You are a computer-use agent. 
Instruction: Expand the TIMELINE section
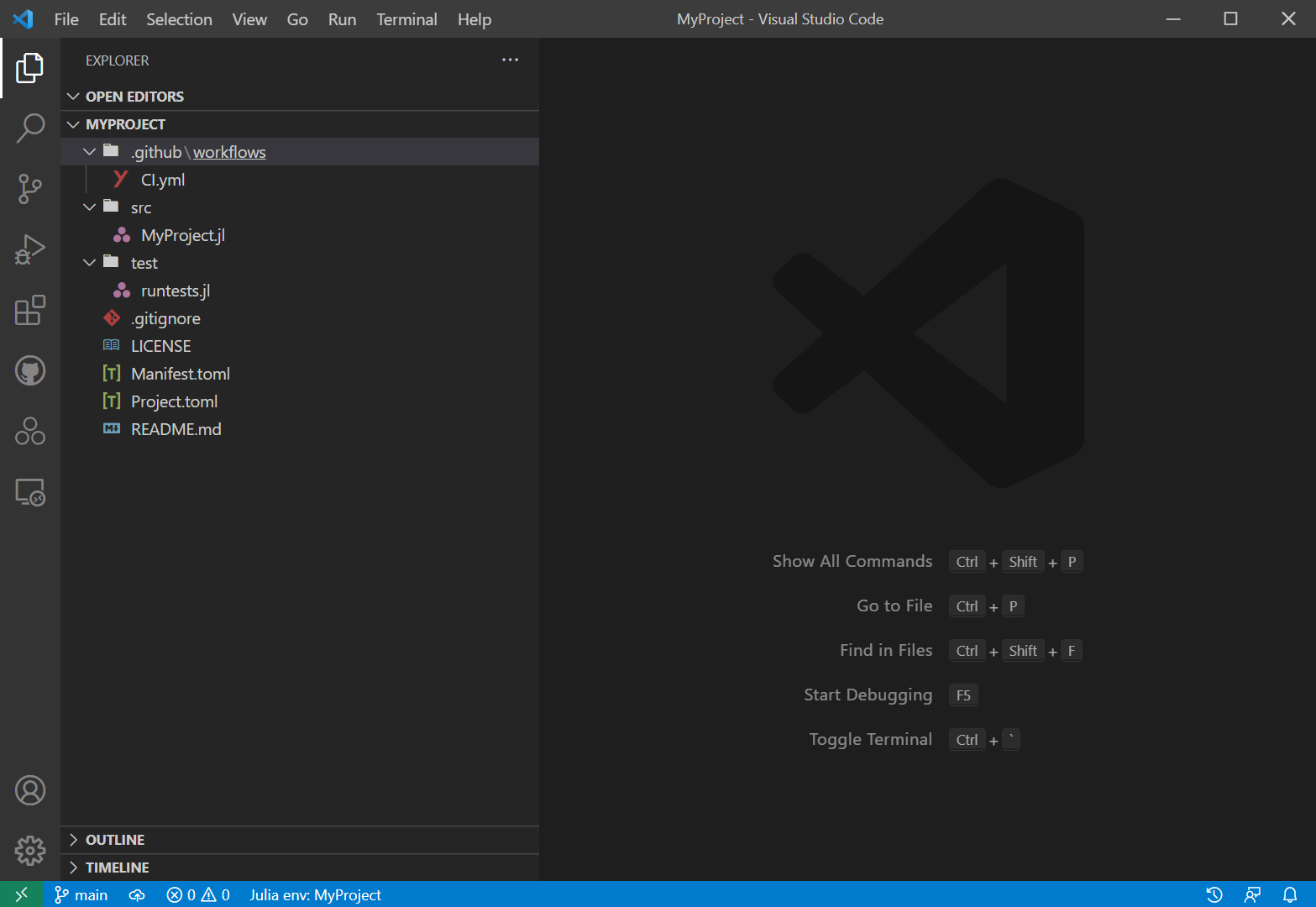(x=117, y=868)
